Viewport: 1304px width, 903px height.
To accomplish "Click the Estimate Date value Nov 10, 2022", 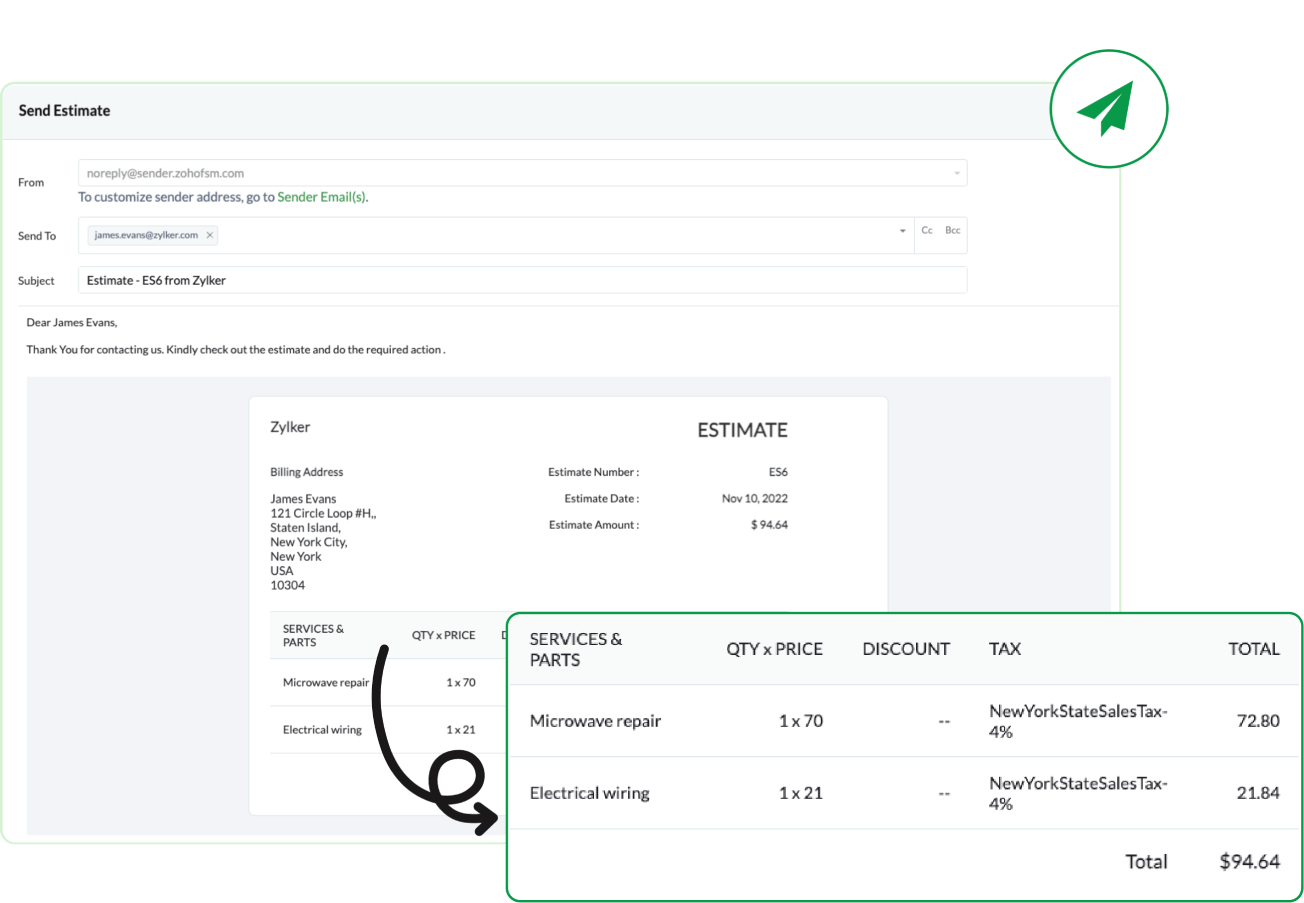I will (754, 498).
